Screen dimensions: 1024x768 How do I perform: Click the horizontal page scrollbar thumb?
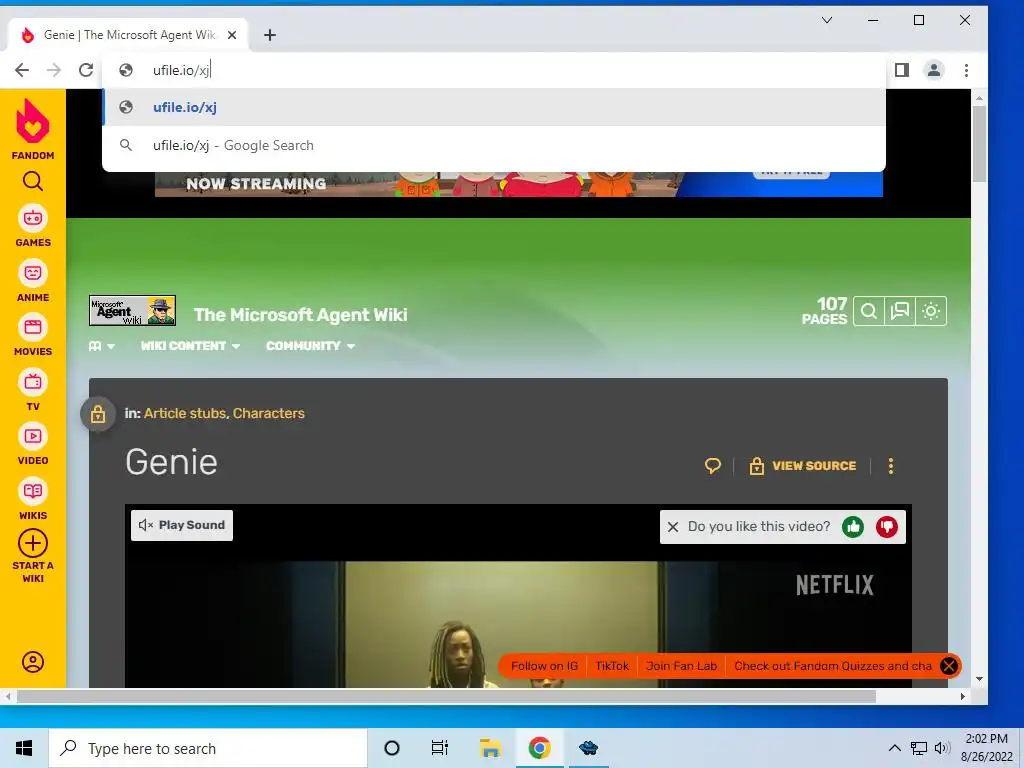[x=446, y=697]
